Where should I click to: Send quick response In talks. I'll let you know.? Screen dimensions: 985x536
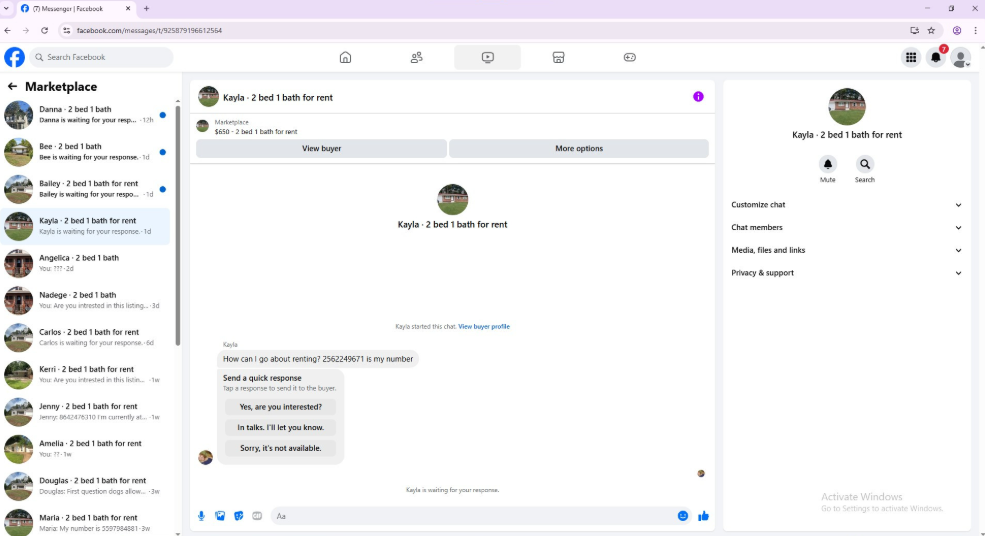coord(280,427)
